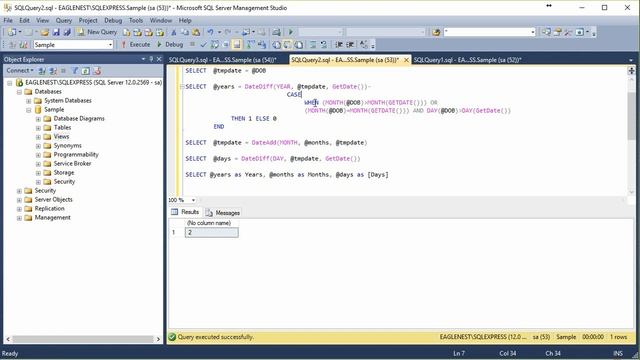Click the Copy icon in toolbar
640x360 pixels.
click(185, 32)
